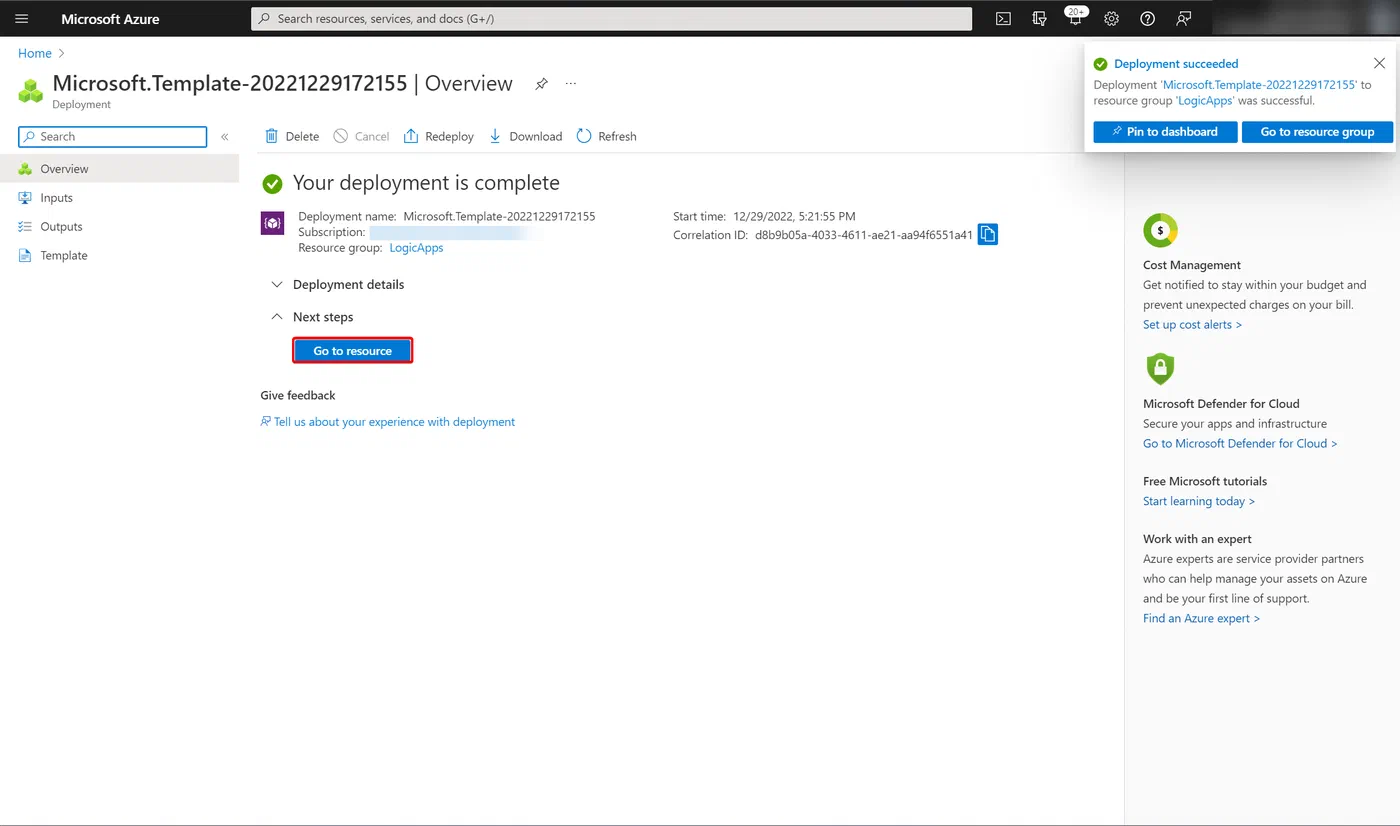
Task: Open portal Settings gear icon
Action: pos(1111,19)
